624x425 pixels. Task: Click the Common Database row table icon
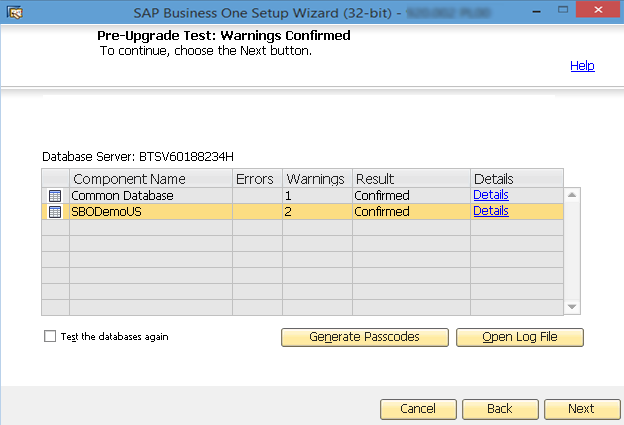point(55,196)
